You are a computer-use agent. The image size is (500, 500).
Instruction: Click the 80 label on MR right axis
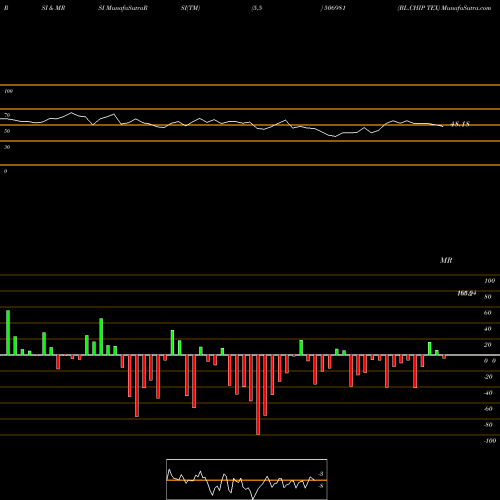pos(488,297)
